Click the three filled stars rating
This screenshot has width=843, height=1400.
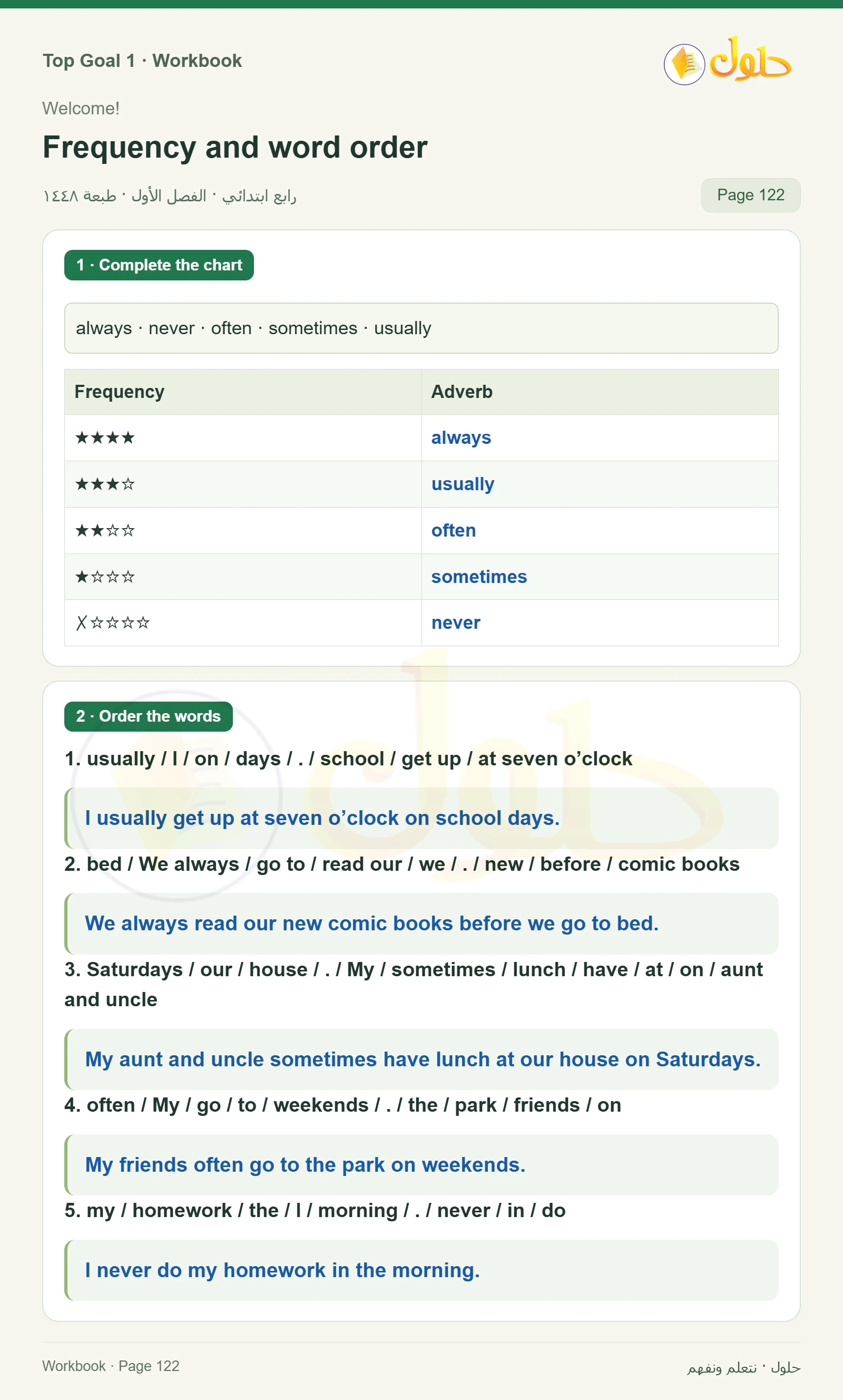[x=105, y=484]
